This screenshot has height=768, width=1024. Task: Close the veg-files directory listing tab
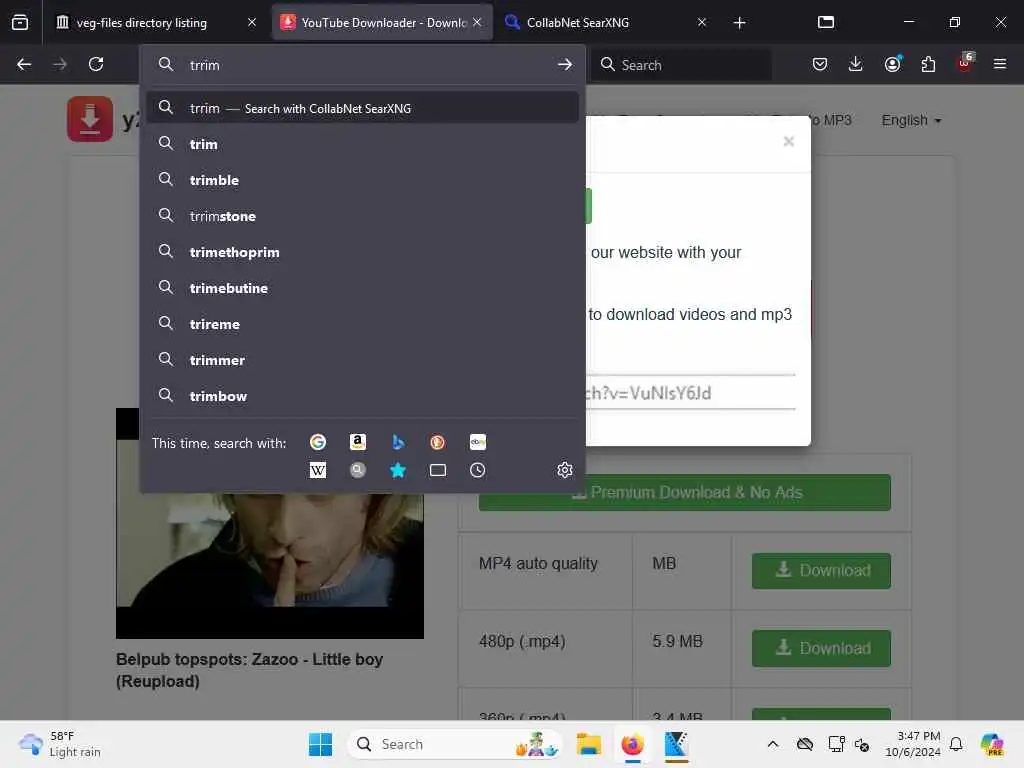[x=252, y=23]
